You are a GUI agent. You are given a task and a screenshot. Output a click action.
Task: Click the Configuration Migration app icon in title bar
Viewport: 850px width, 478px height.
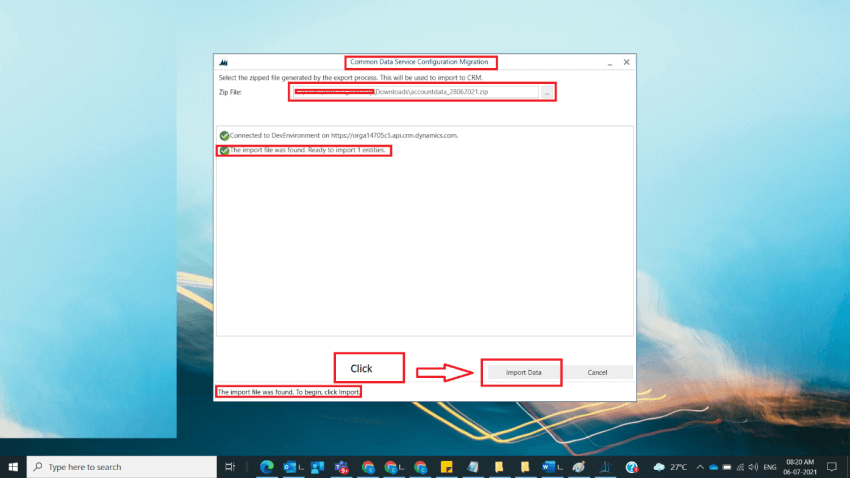pyautogui.click(x=223, y=62)
